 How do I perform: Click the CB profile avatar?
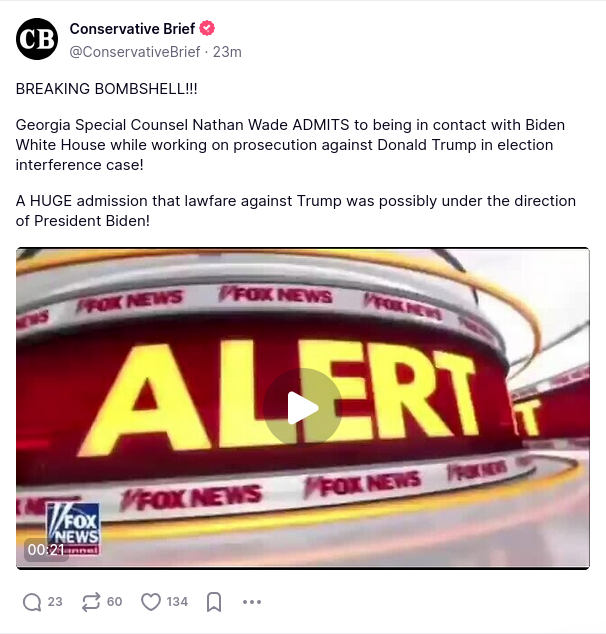click(37, 39)
